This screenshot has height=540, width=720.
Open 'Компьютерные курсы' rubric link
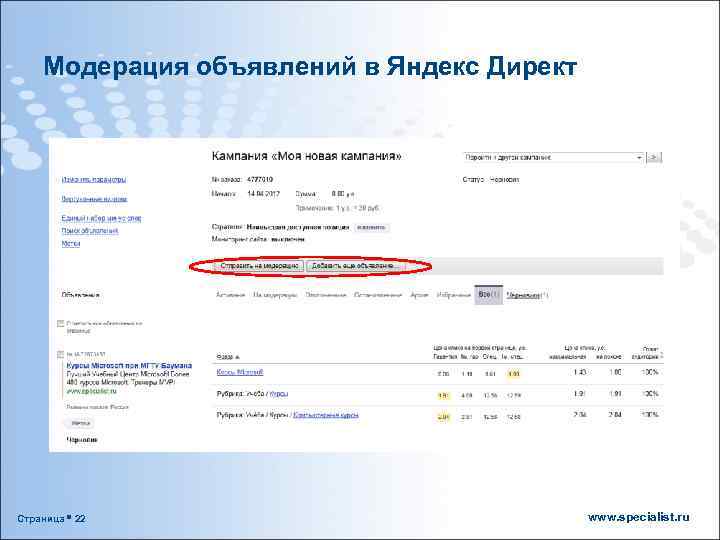[326, 415]
